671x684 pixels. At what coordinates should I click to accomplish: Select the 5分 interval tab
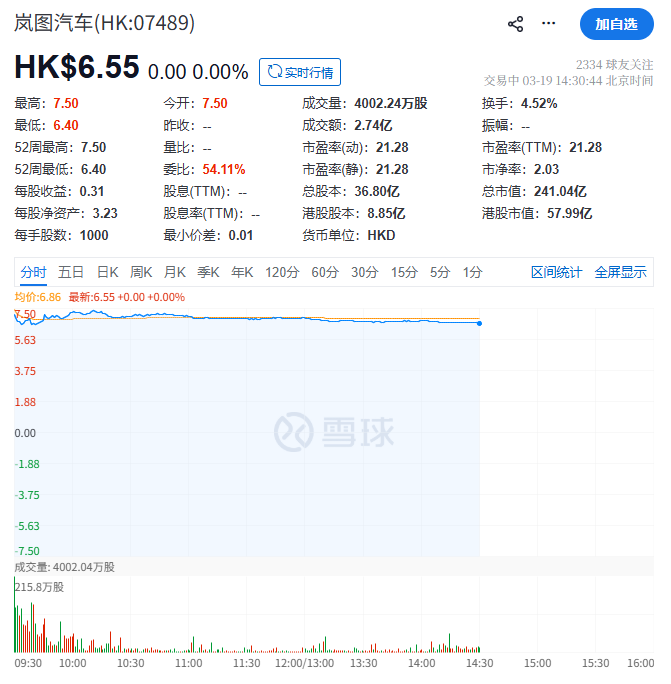(x=440, y=272)
